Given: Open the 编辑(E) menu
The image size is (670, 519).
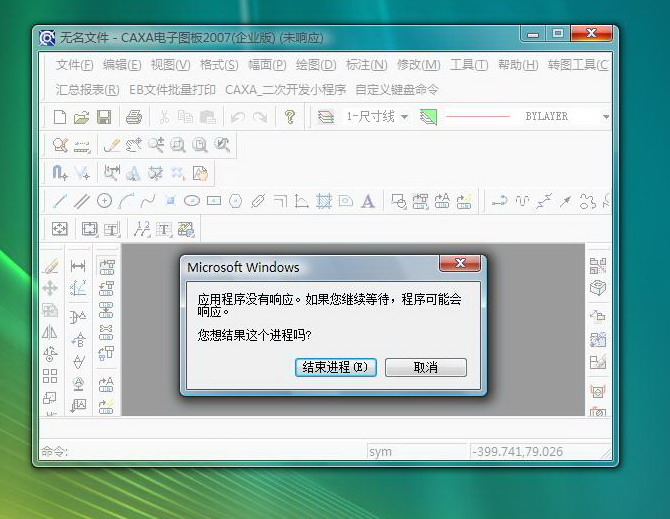Looking at the screenshot, I should (122, 65).
